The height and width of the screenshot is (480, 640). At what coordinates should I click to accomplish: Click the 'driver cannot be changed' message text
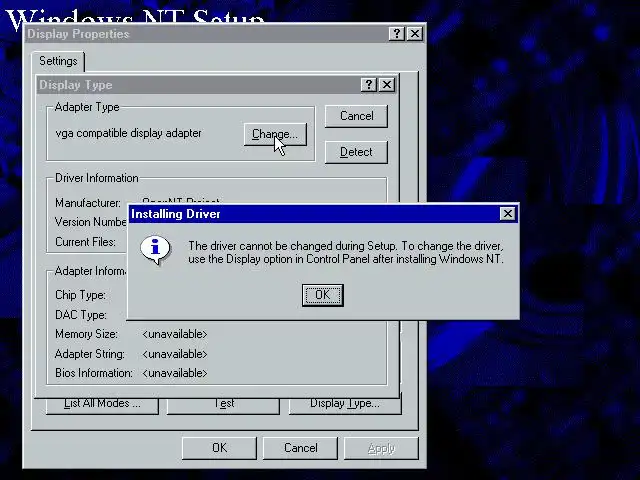(346, 253)
